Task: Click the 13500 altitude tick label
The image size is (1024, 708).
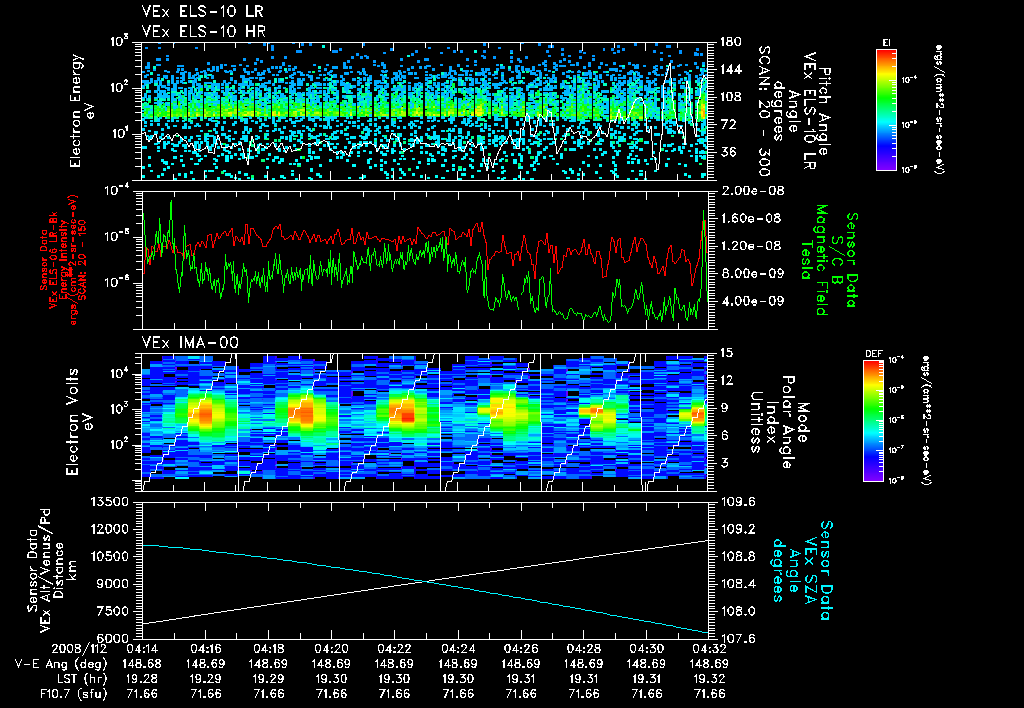Action: click(109, 502)
